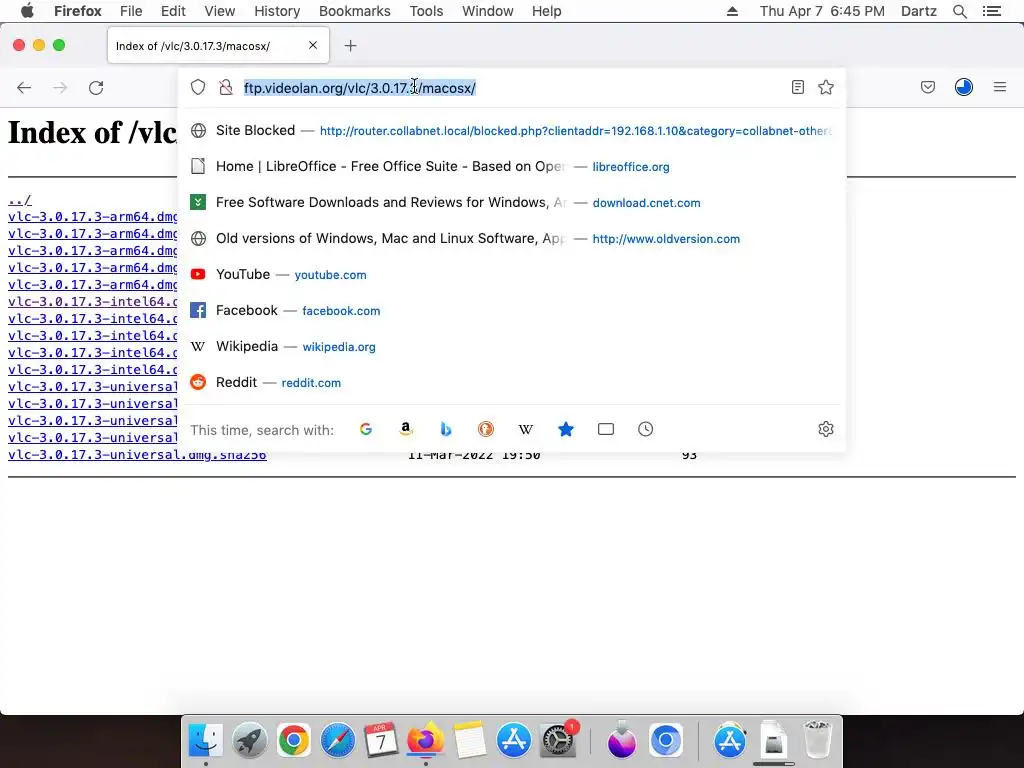
Task: Close the Index of /vlc tab
Action: click(x=313, y=45)
